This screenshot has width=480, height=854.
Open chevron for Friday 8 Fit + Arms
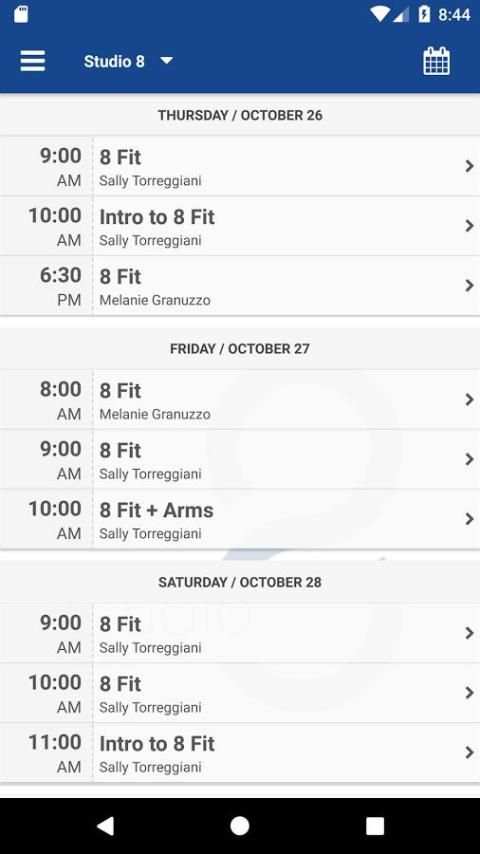click(x=469, y=519)
